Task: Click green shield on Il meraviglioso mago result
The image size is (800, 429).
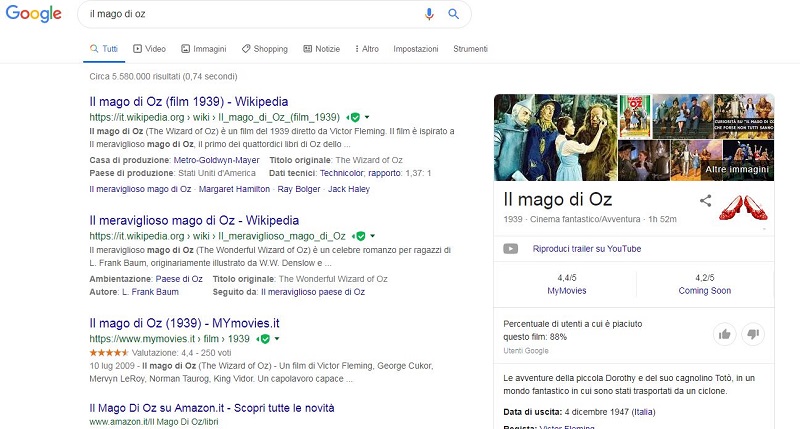Action: click(x=360, y=236)
